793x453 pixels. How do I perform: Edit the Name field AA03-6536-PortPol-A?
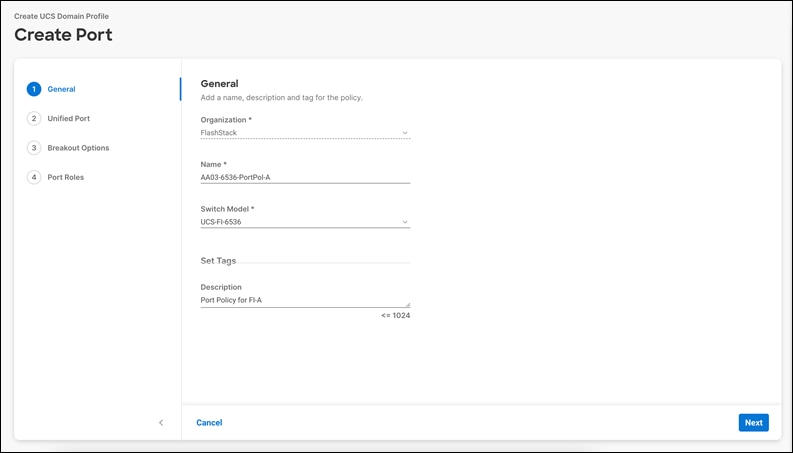coord(305,177)
